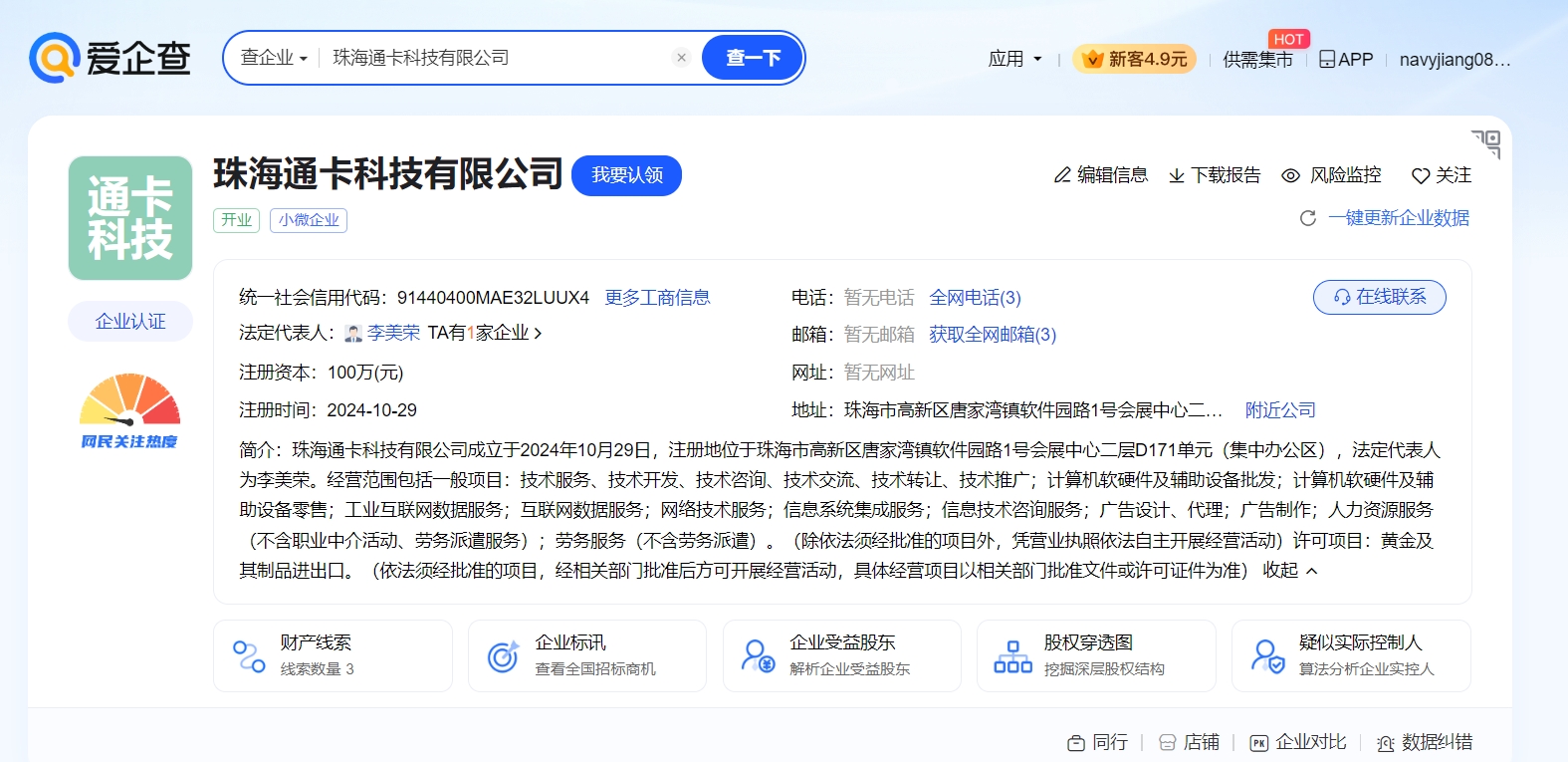Click the 网民关注热度 gauge graphic
This screenshot has width=1568, height=762.
pos(129,411)
